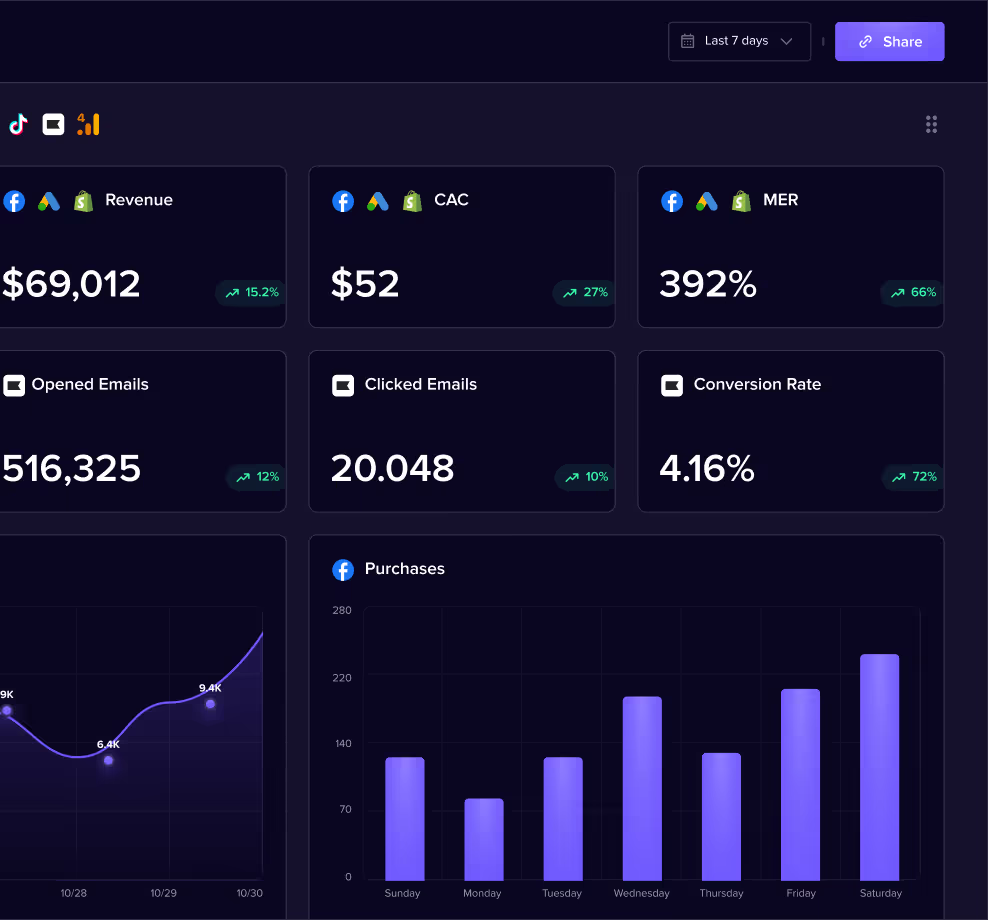Select the Google Analytics 4 icon
Screen dimensions: 988x920
[88, 124]
